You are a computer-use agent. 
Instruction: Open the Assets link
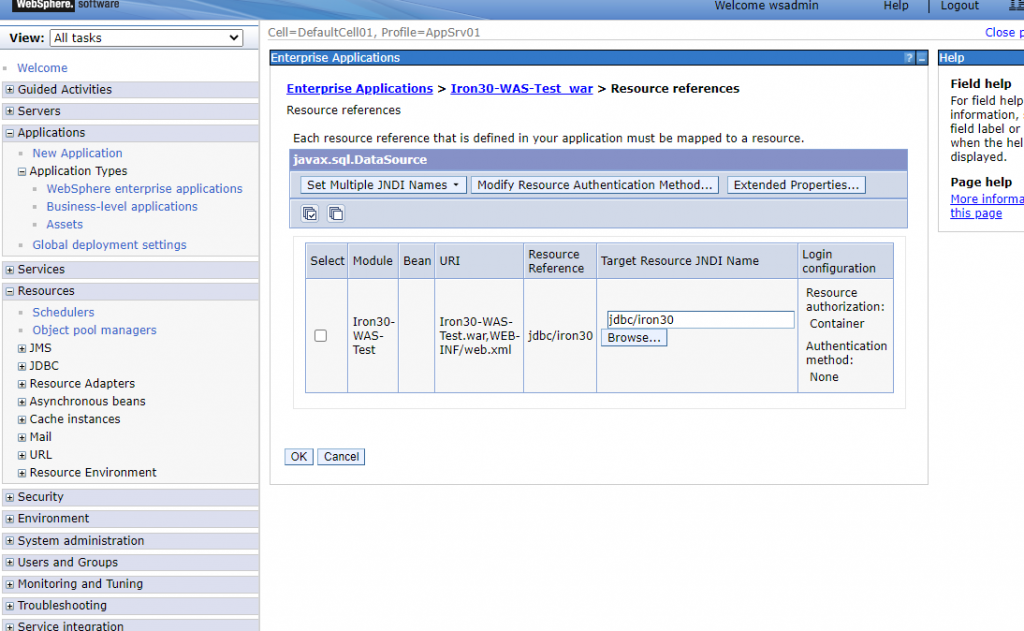coord(65,224)
